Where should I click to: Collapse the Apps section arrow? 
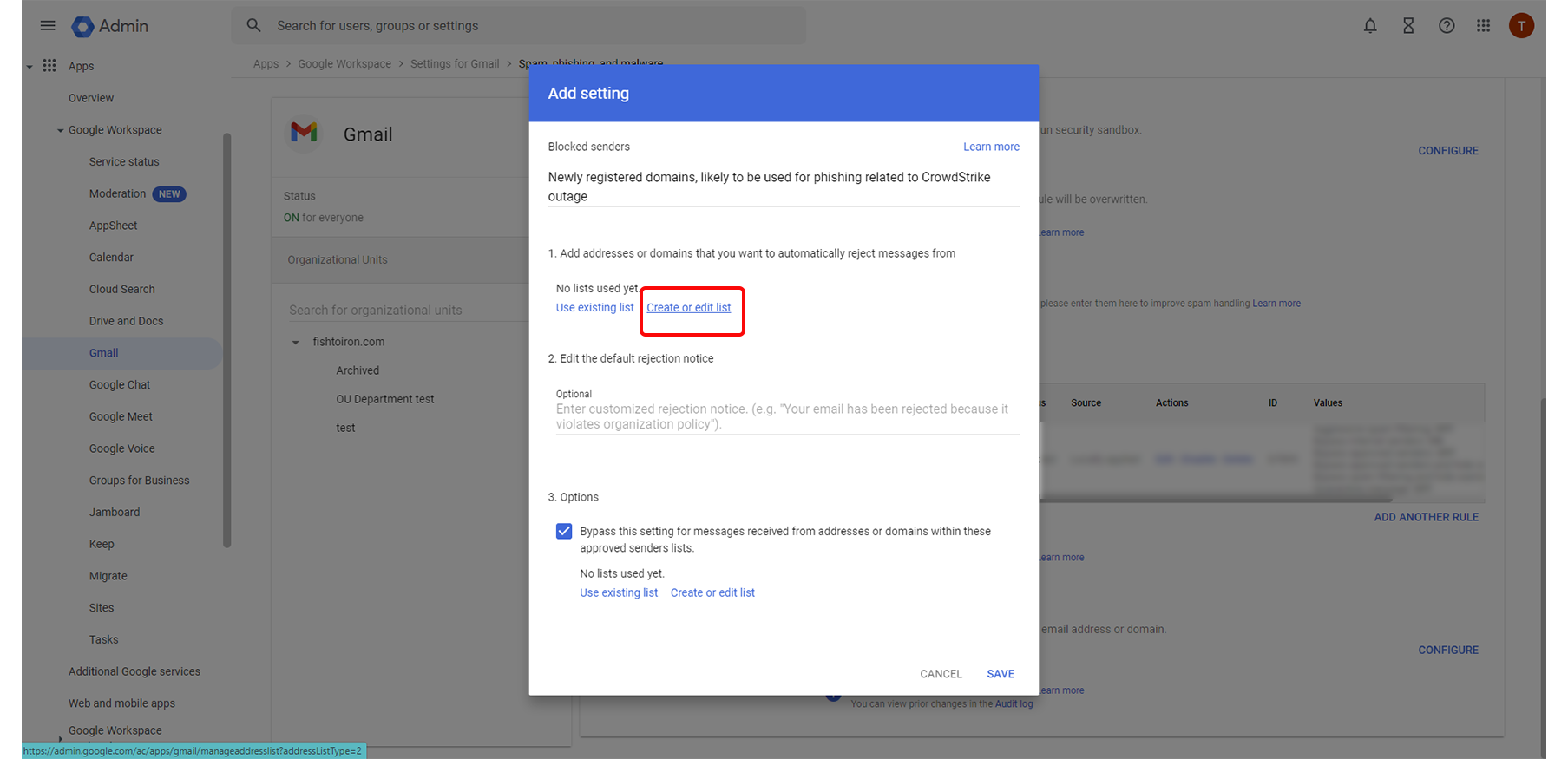[x=30, y=67]
